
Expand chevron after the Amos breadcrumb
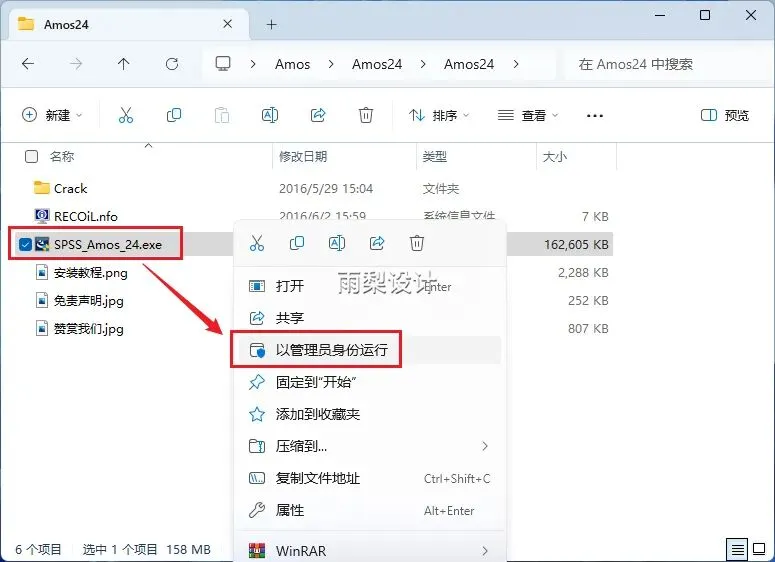tap(331, 64)
